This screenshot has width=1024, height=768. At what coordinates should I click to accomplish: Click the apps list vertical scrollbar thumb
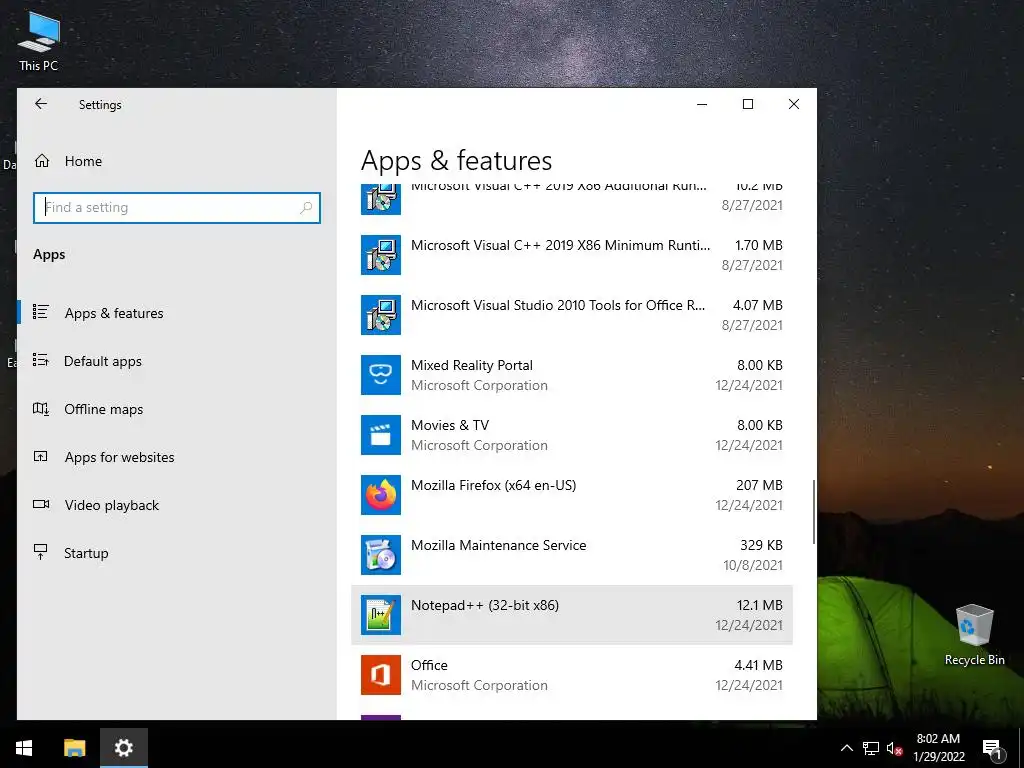(x=814, y=512)
